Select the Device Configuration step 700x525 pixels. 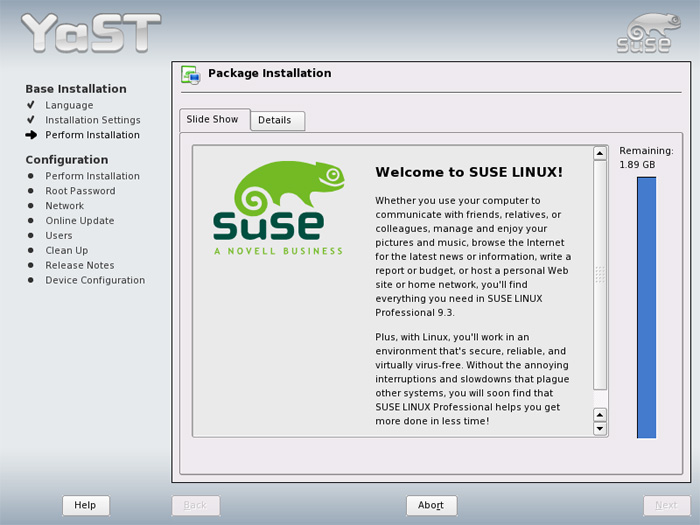(x=95, y=280)
